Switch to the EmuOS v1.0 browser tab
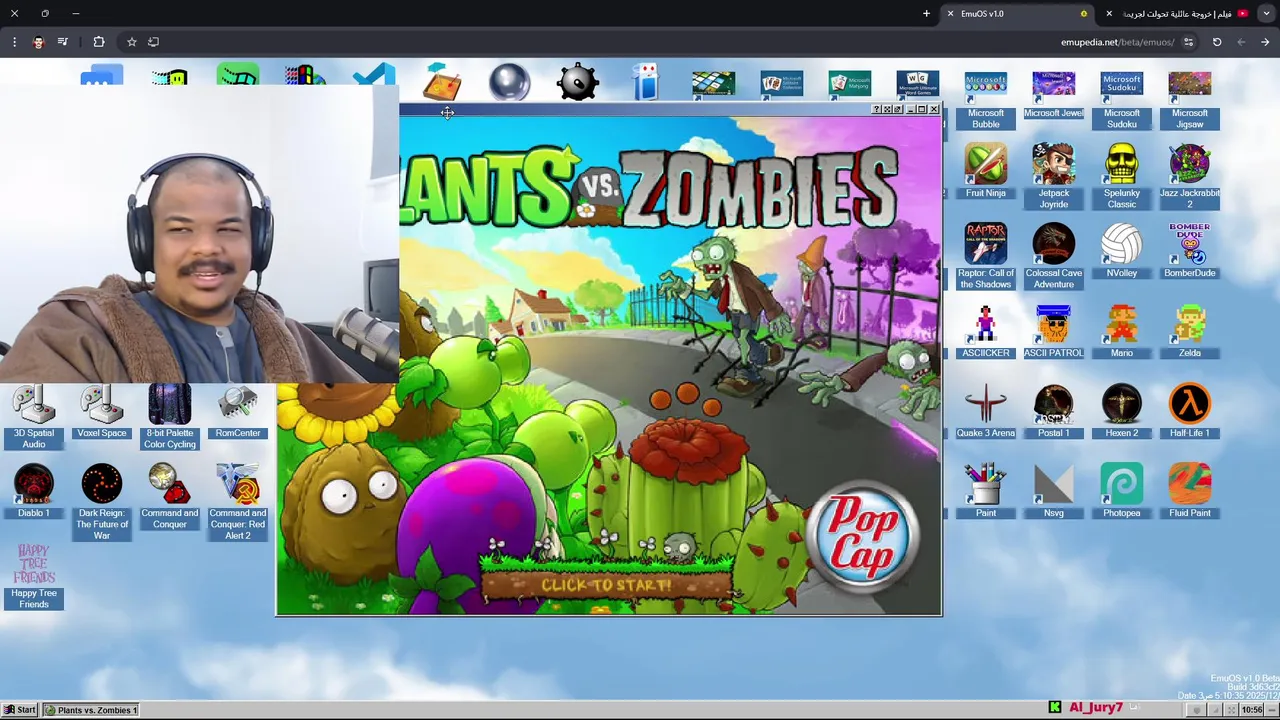This screenshot has height=720, width=1280. pyautogui.click(x=1017, y=14)
